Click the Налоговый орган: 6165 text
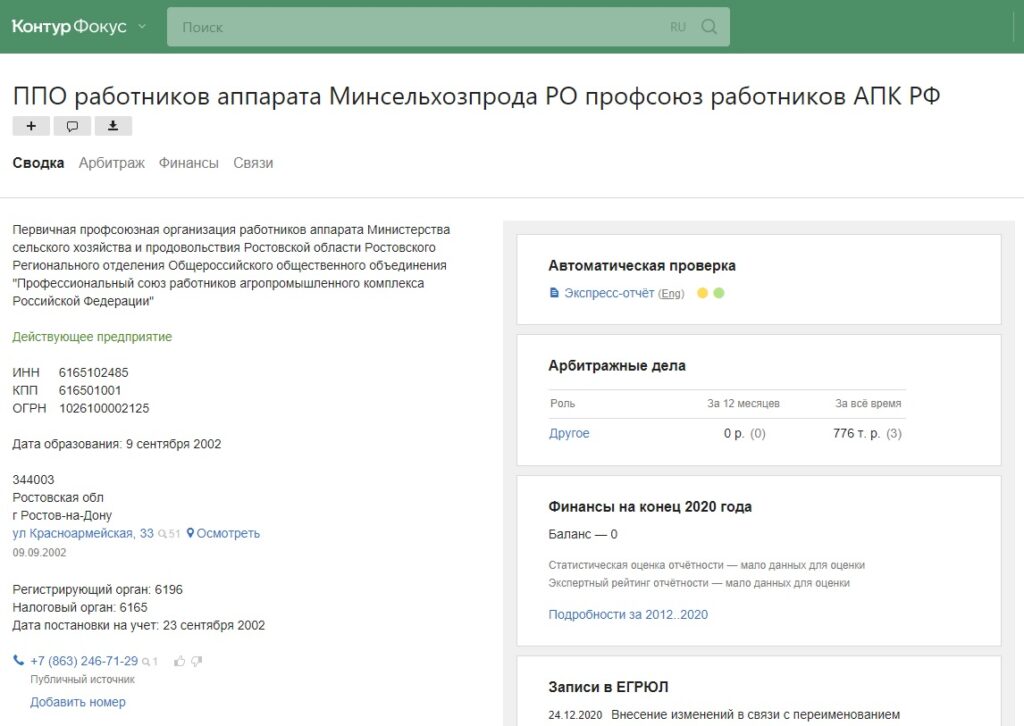The image size is (1024, 726). (x=80, y=608)
